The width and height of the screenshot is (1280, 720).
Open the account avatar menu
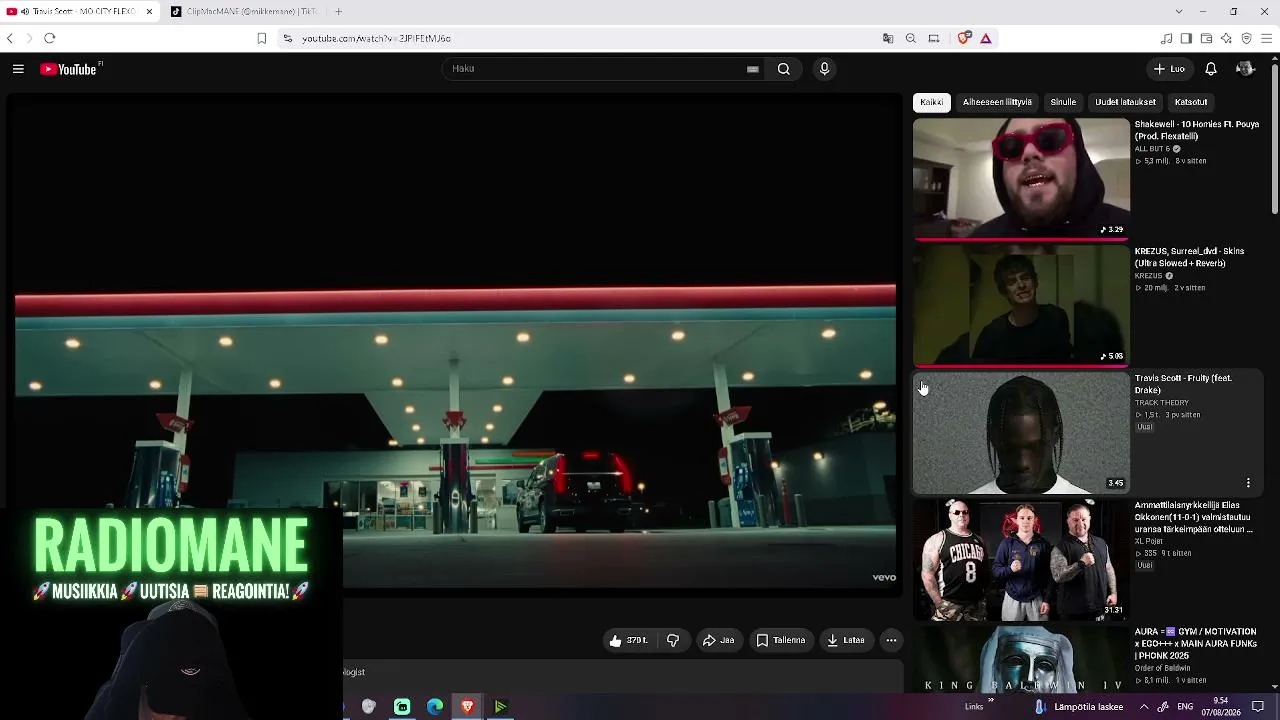[x=1245, y=69]
